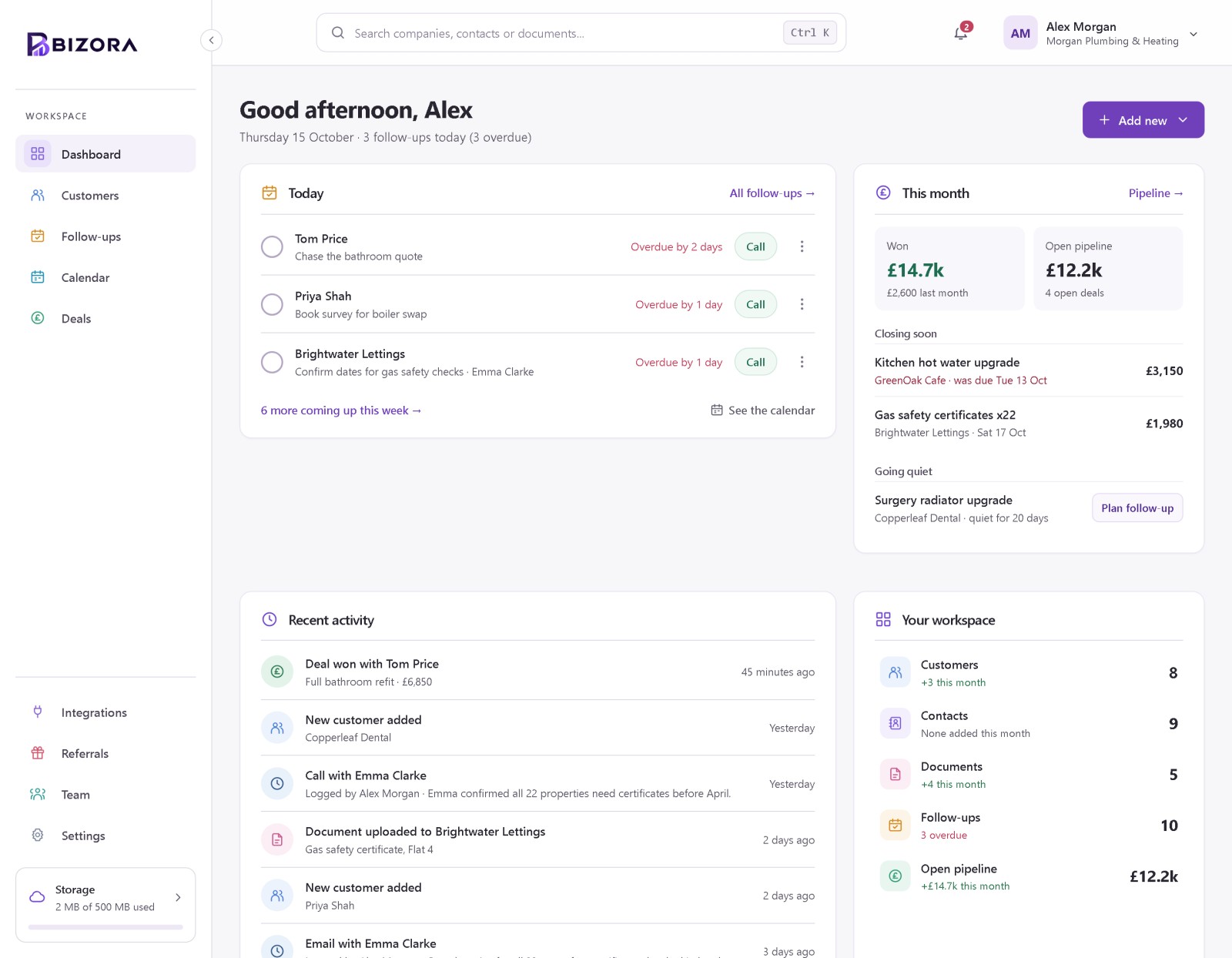This screenshot has width=1232, height=958.
Task: Click the Documents icon in Your workspace
Action: pyautogui.click(x=895, y=774)
